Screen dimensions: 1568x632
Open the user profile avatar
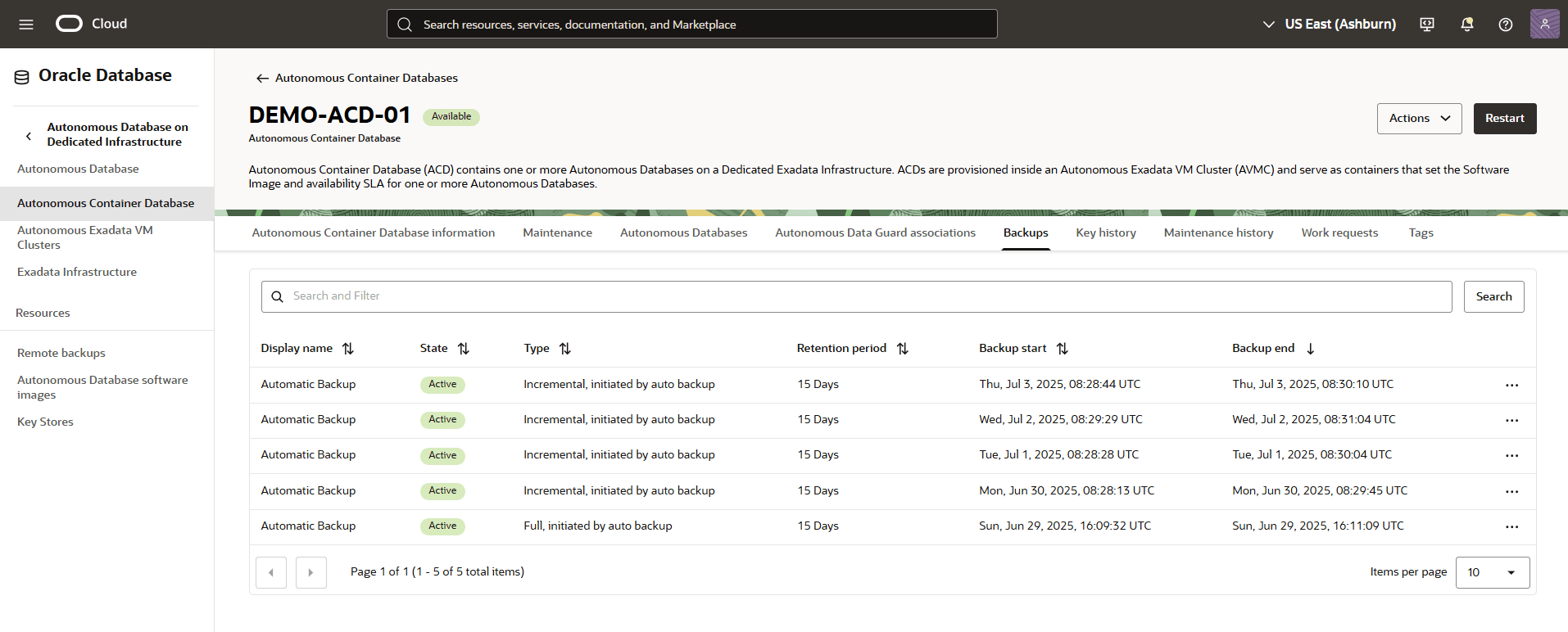click(x=1545, y=24)
